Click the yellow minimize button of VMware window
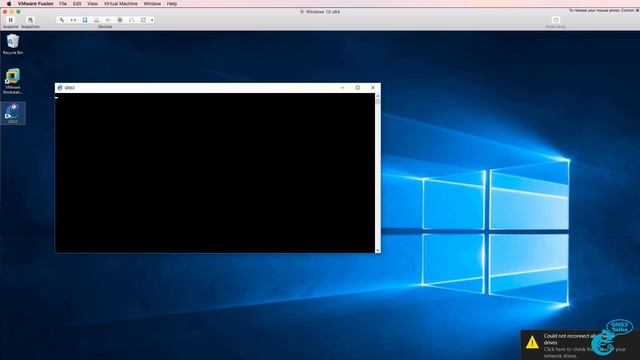 click(x=11, y=12)
